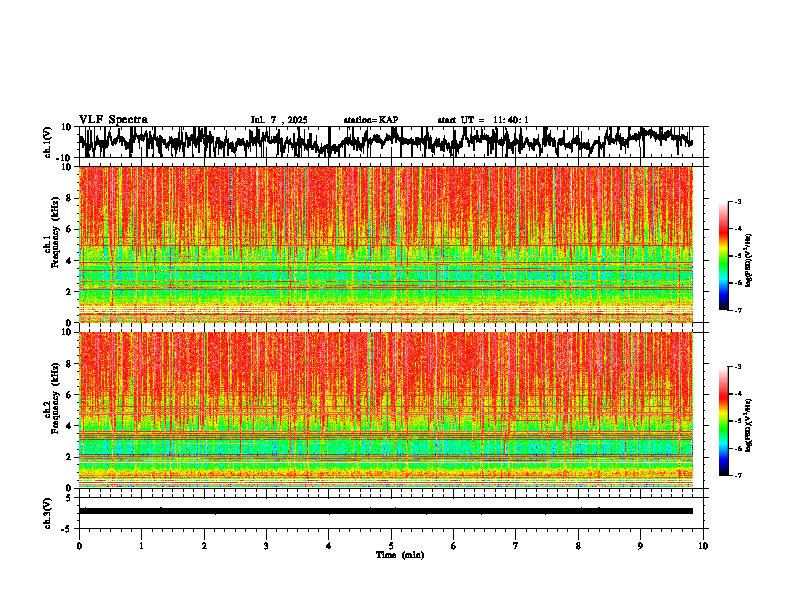
Task: Click the ch.2 spectrogram color bar
Action: 723,421
